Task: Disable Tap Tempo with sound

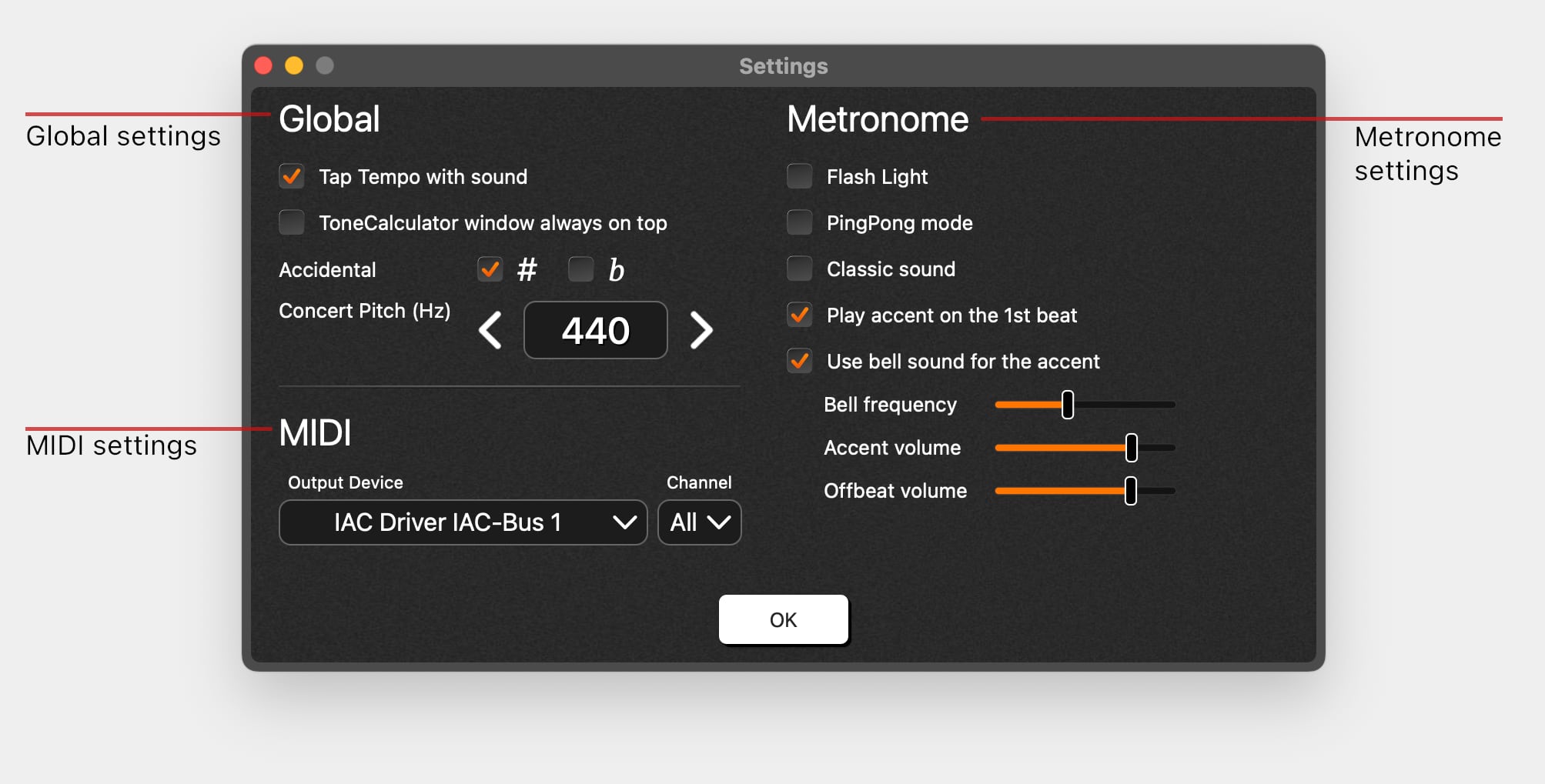Action: tap(292, 176)
